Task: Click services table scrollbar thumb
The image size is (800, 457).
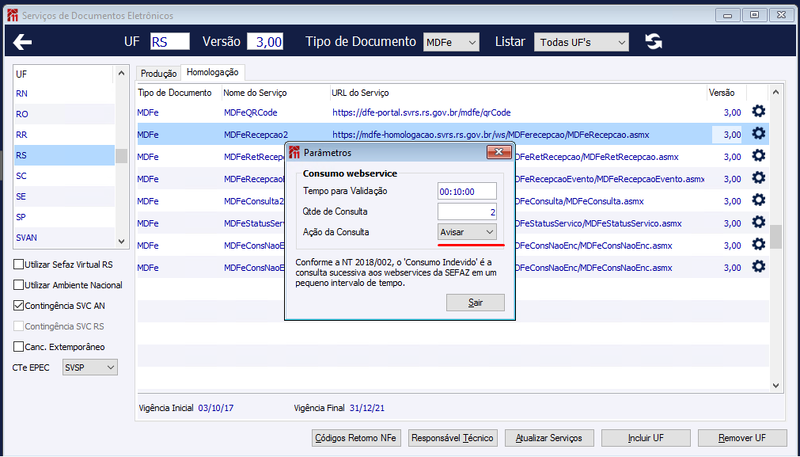Action: click(776, 237)
